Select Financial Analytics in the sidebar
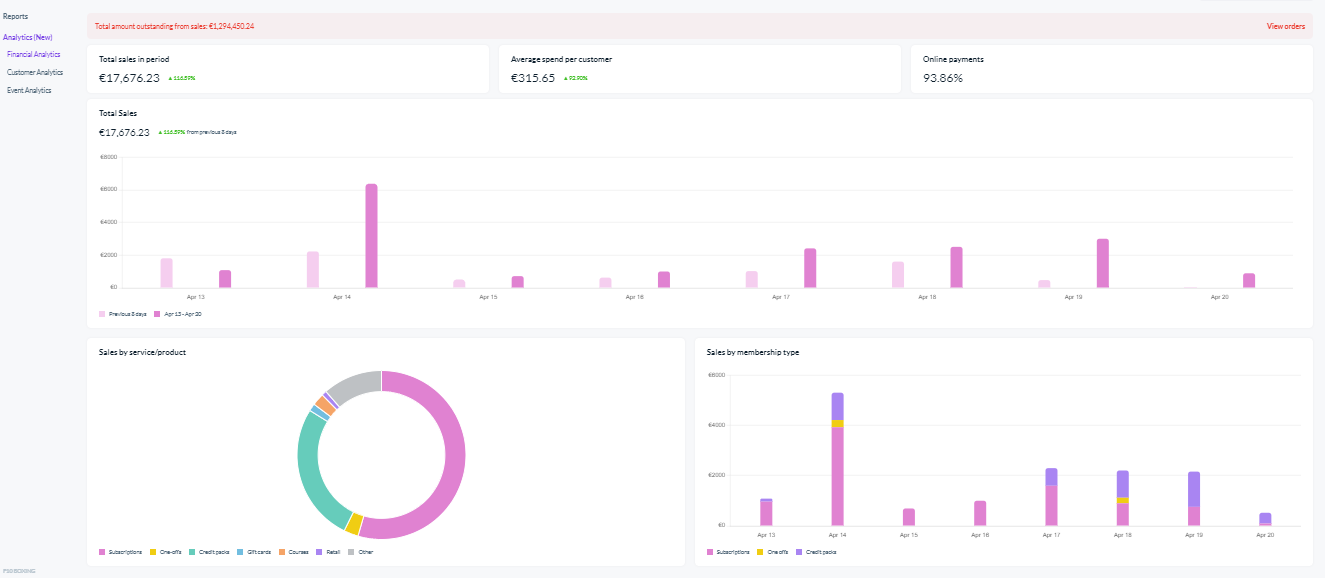Image resolution: width=1325 pixels, height=578 pixels. point(33,54)
